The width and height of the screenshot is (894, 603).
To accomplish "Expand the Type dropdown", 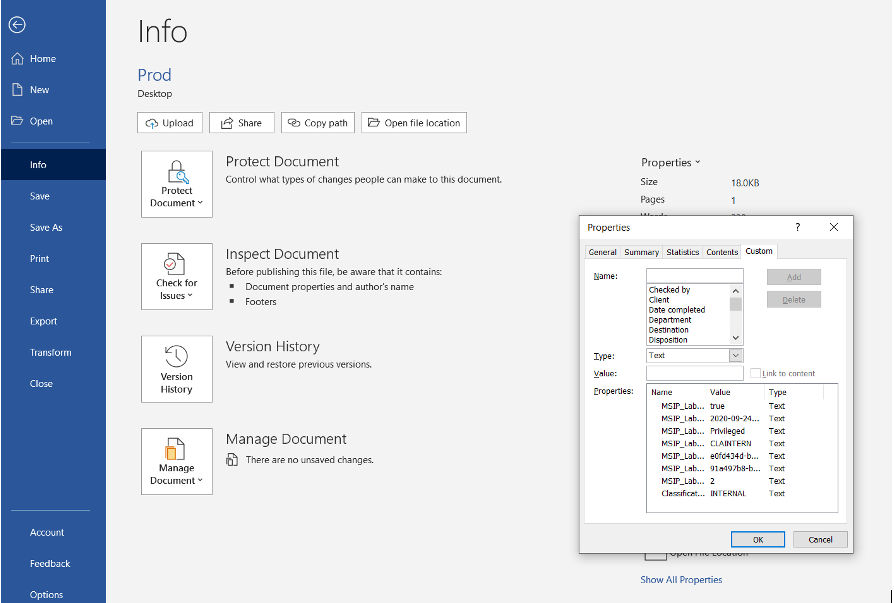I will point(735,355).
